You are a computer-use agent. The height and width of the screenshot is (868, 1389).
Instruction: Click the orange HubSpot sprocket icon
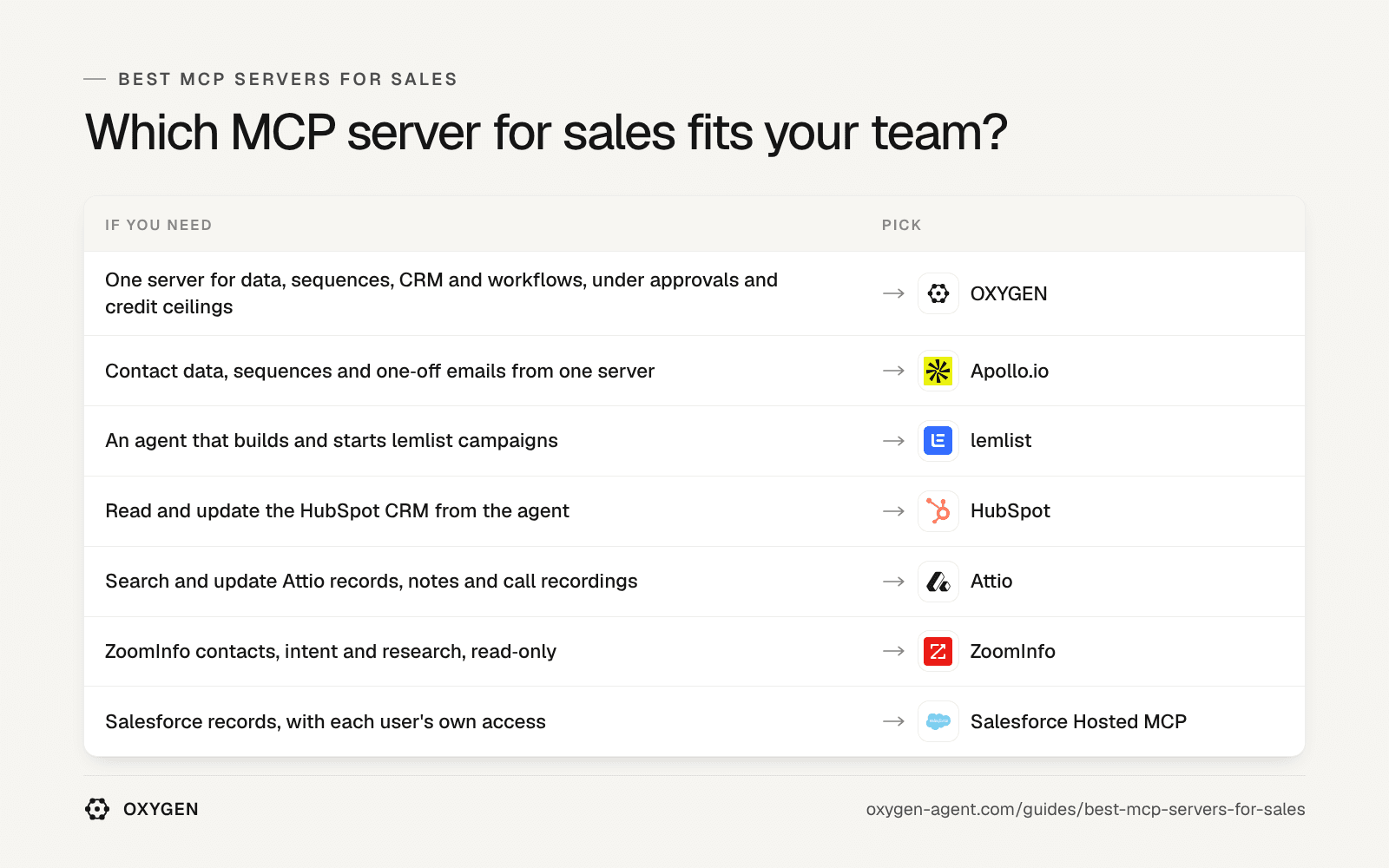pyautogui.click(x=938, y=511)
